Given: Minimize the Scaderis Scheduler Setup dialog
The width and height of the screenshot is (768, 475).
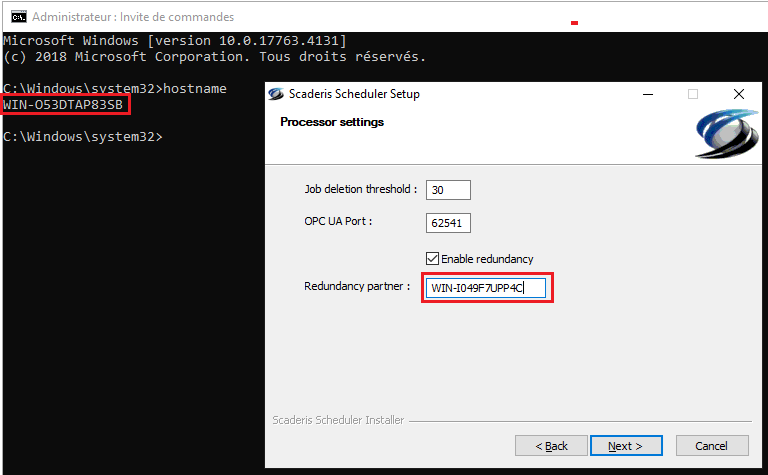Looking at the screenshot, I should 646,94.
